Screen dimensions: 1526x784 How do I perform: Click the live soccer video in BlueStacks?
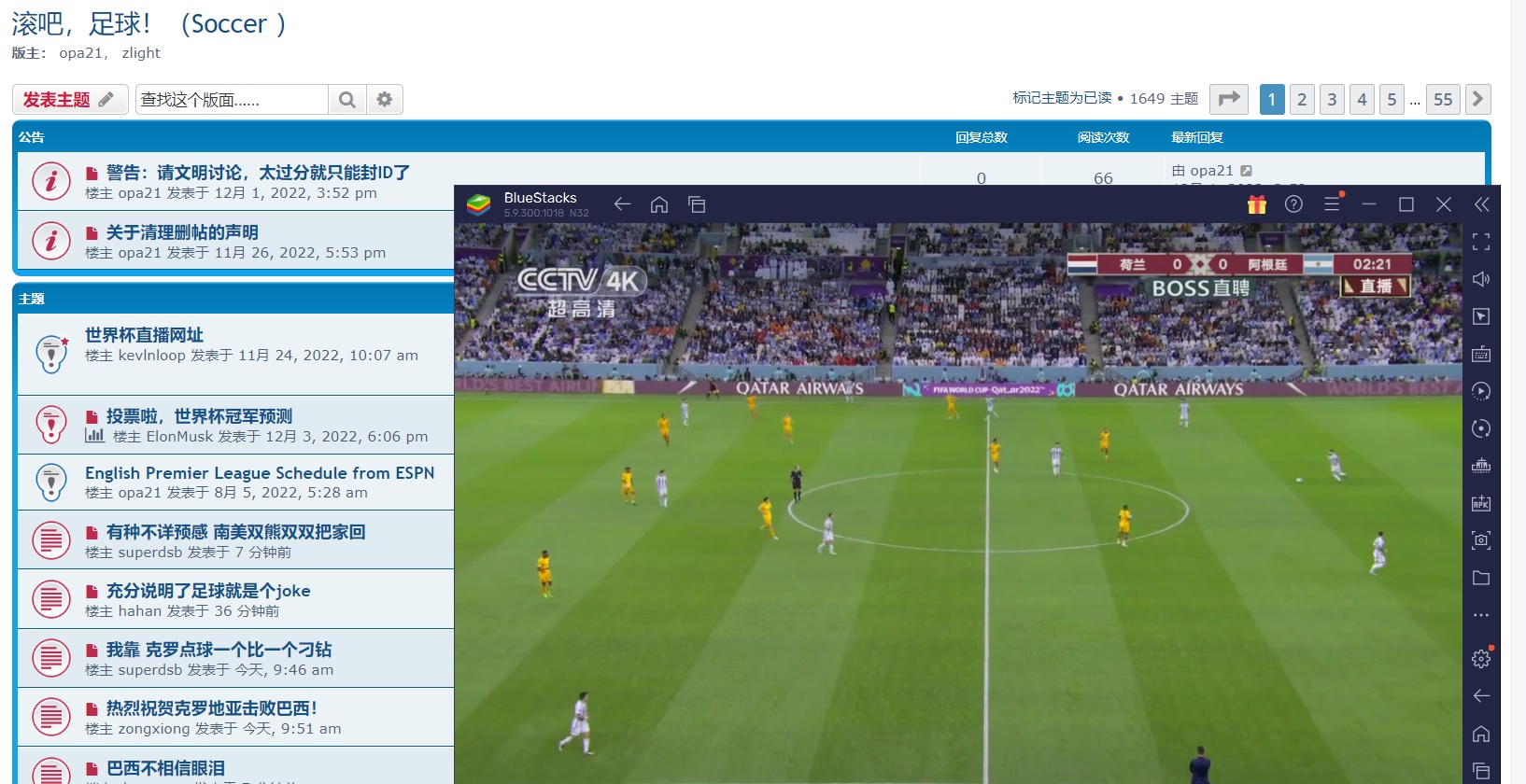tap(958, 503)
